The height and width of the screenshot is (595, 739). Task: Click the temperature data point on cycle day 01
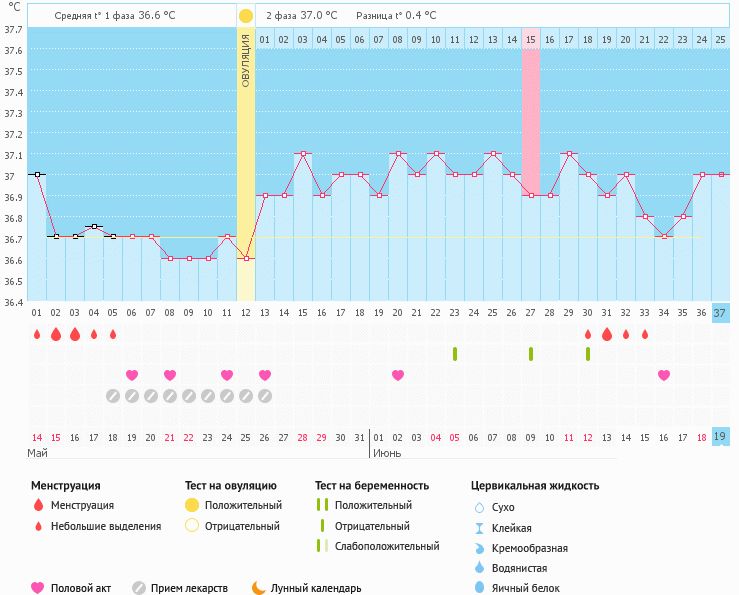(x=37, y=174)
